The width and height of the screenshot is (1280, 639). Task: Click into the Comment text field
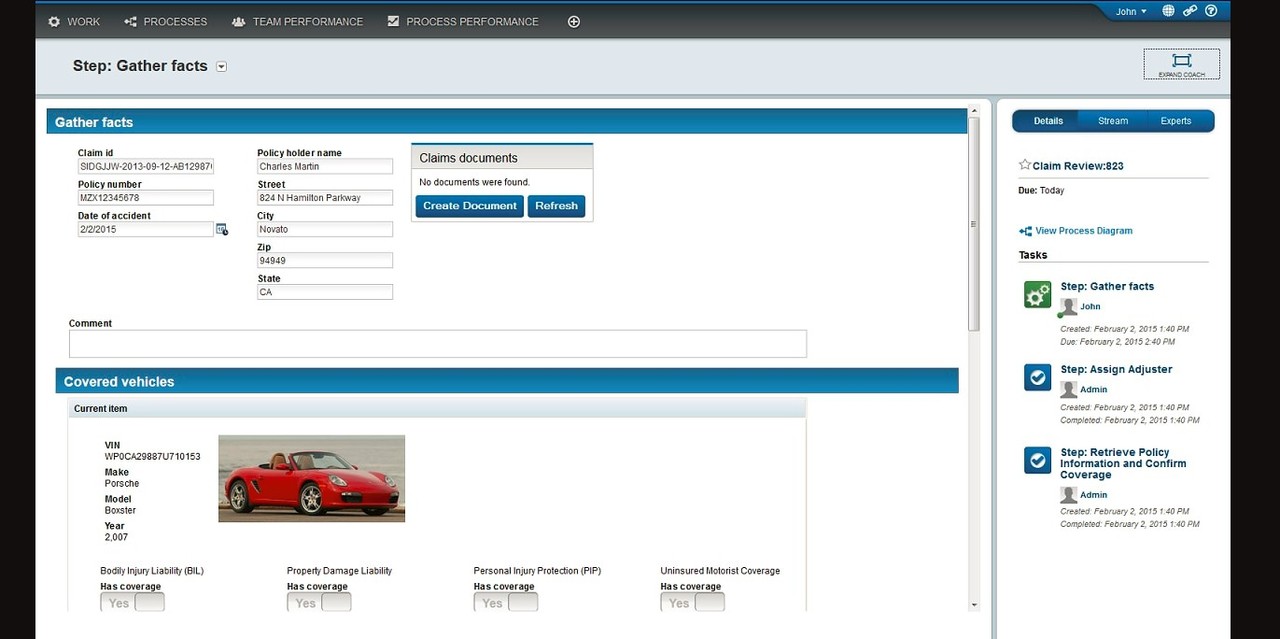point(437,344)
